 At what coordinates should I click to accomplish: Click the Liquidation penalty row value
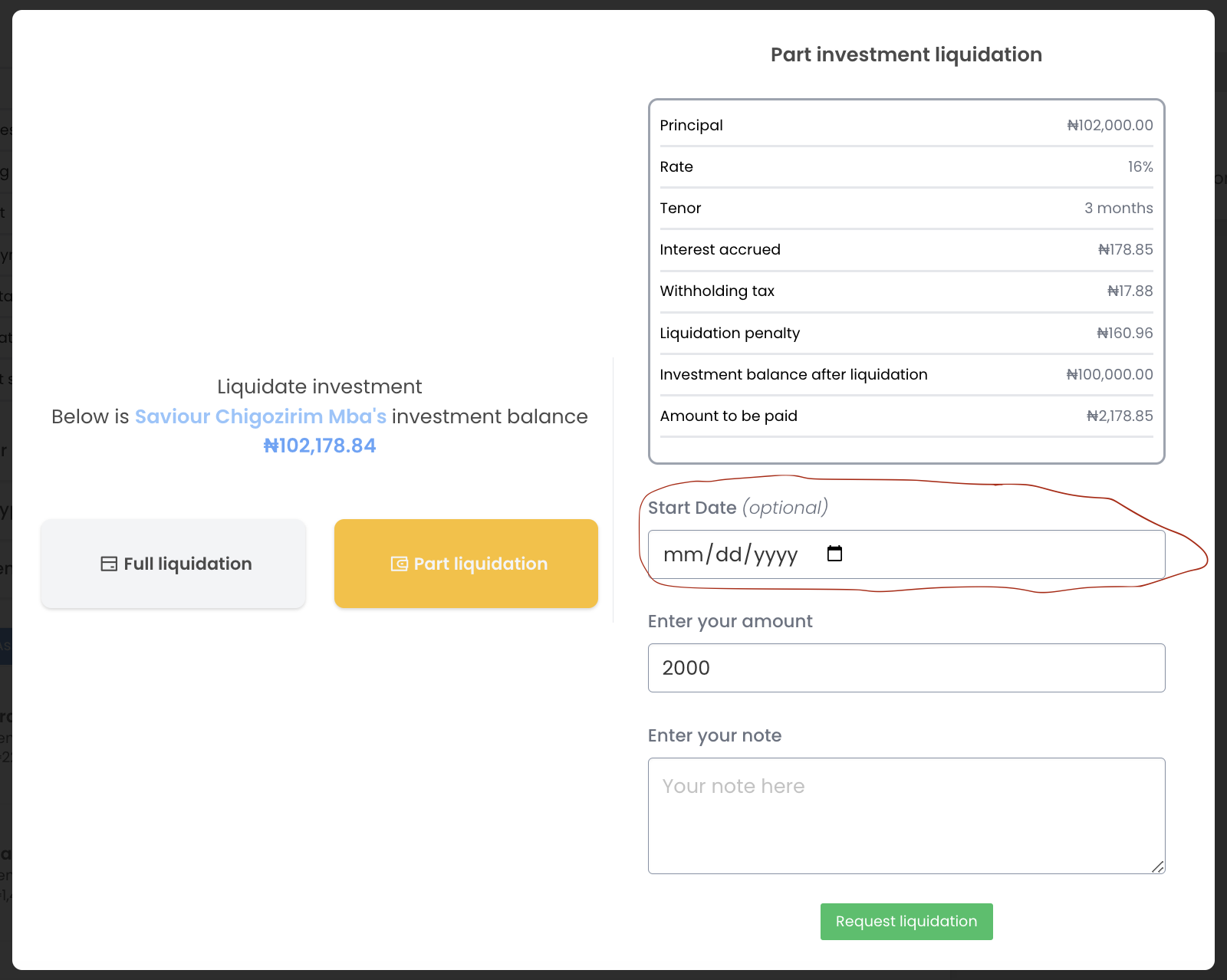(x=1124, y=333)
